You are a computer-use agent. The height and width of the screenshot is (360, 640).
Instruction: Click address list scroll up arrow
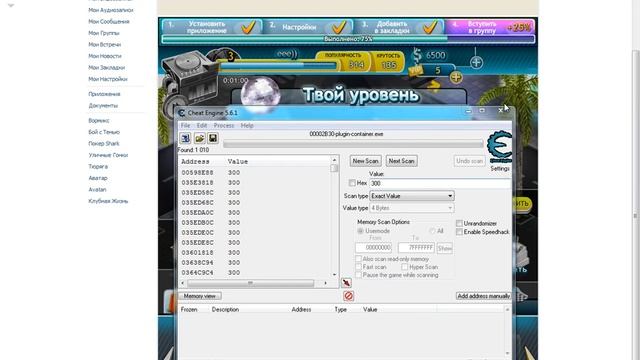pyautogui.click(x=334, y=160)
